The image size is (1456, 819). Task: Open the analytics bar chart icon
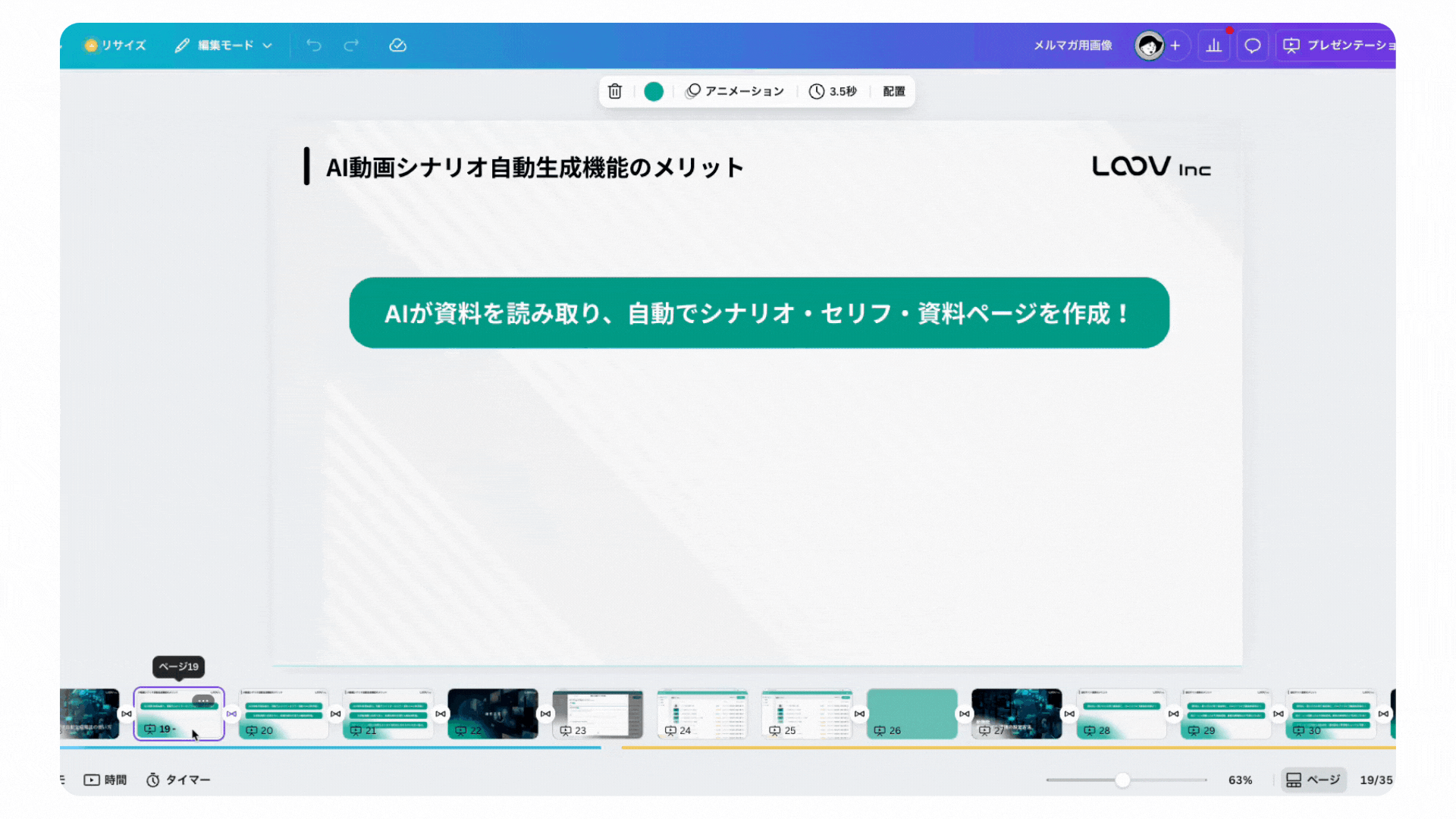click(x=1214, y=45)
